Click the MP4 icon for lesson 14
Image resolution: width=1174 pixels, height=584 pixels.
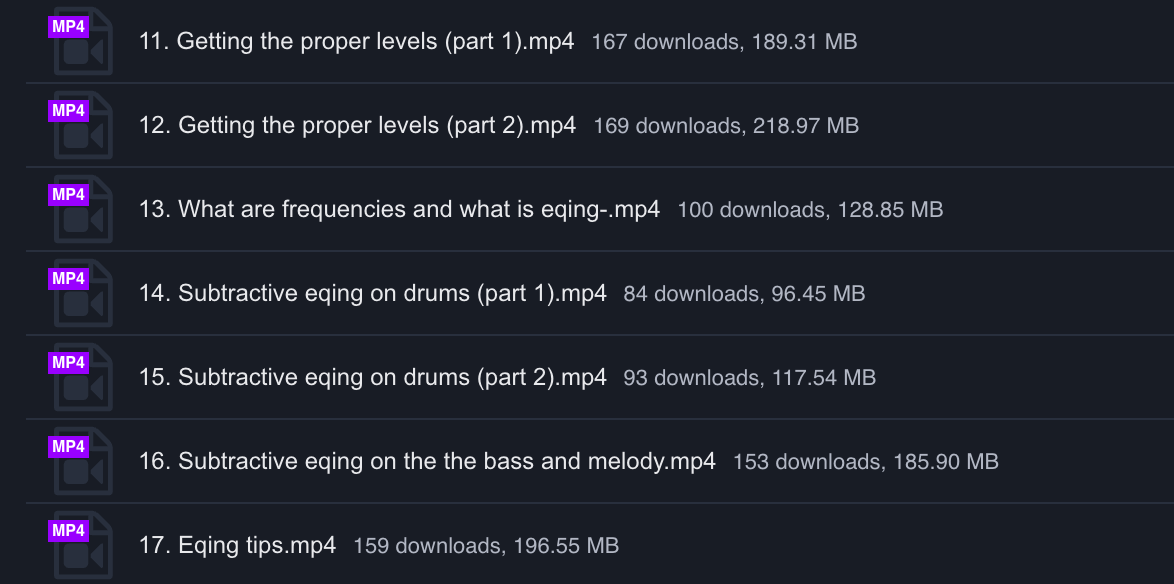coord(82,295)
